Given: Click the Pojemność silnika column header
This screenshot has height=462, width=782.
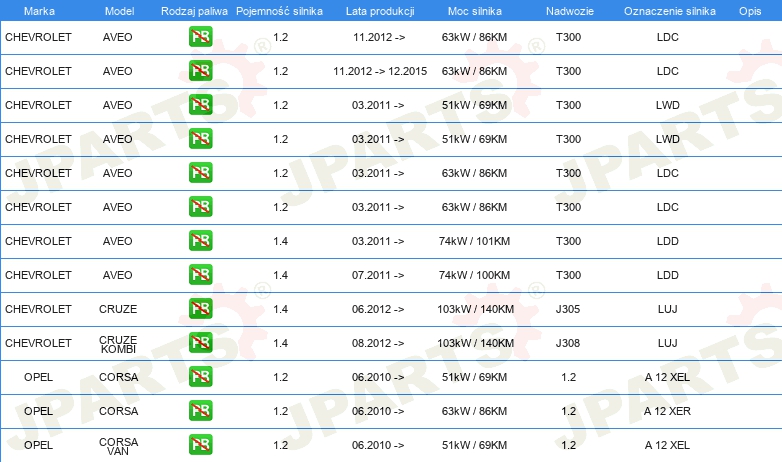Looking at the screenshot, I should [279, 11].
